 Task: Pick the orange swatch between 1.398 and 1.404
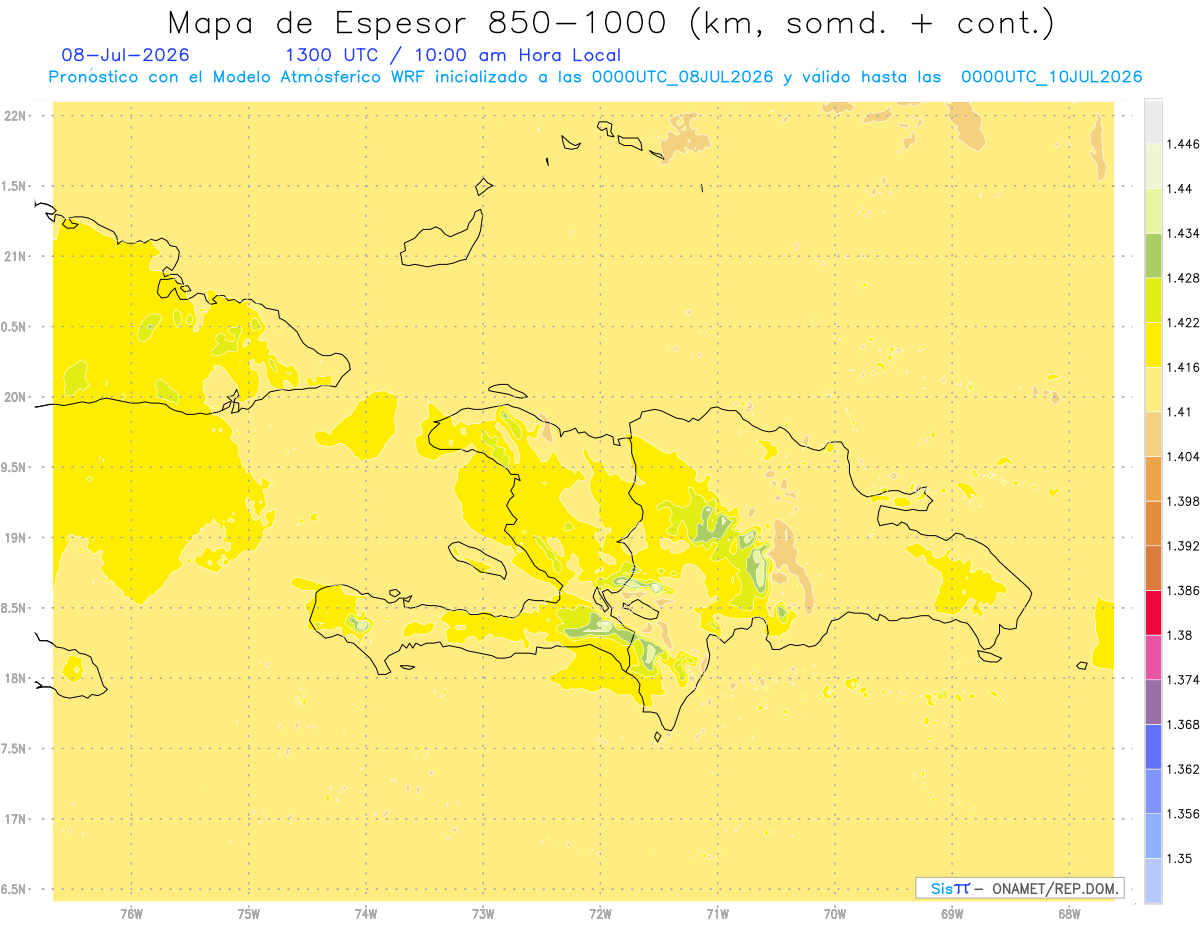1153,479
